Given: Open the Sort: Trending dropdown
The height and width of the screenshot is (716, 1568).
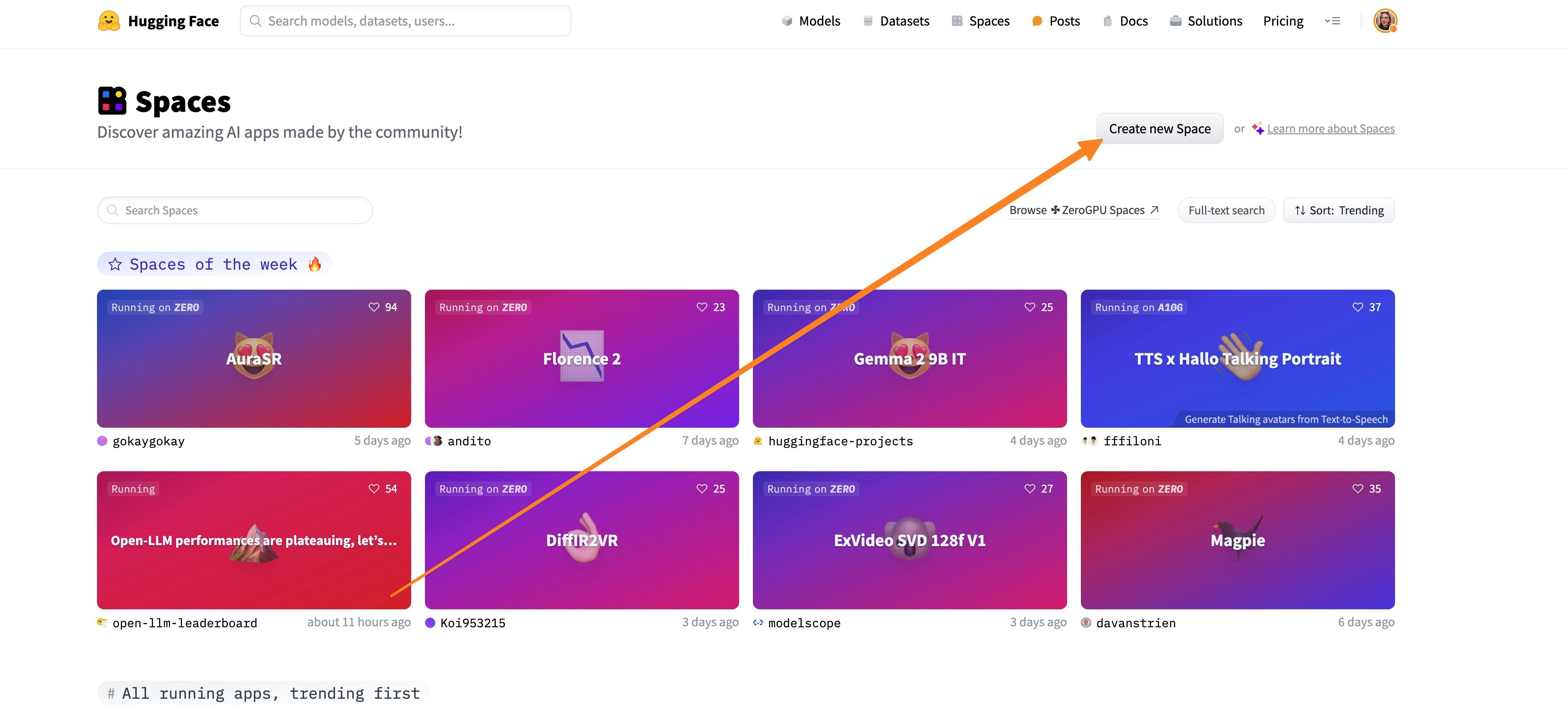Looking at the screenshot, I should [x=1338, y=210].
